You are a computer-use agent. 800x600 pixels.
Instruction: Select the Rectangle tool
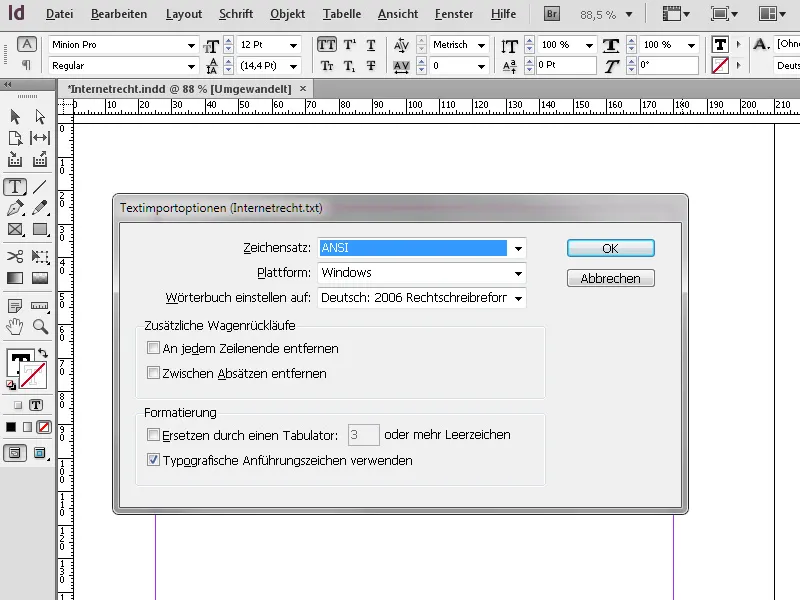(x=40, y=230)
